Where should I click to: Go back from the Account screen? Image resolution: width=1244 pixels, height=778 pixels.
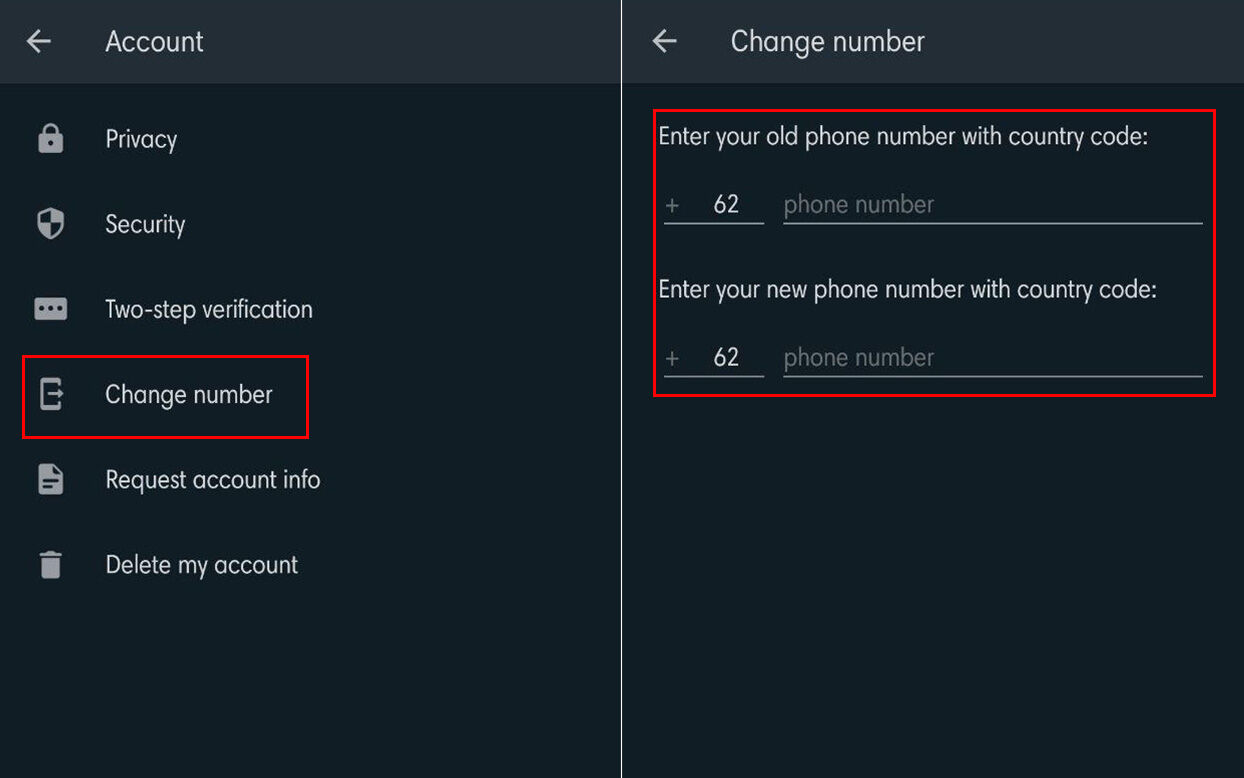point(39,41)
